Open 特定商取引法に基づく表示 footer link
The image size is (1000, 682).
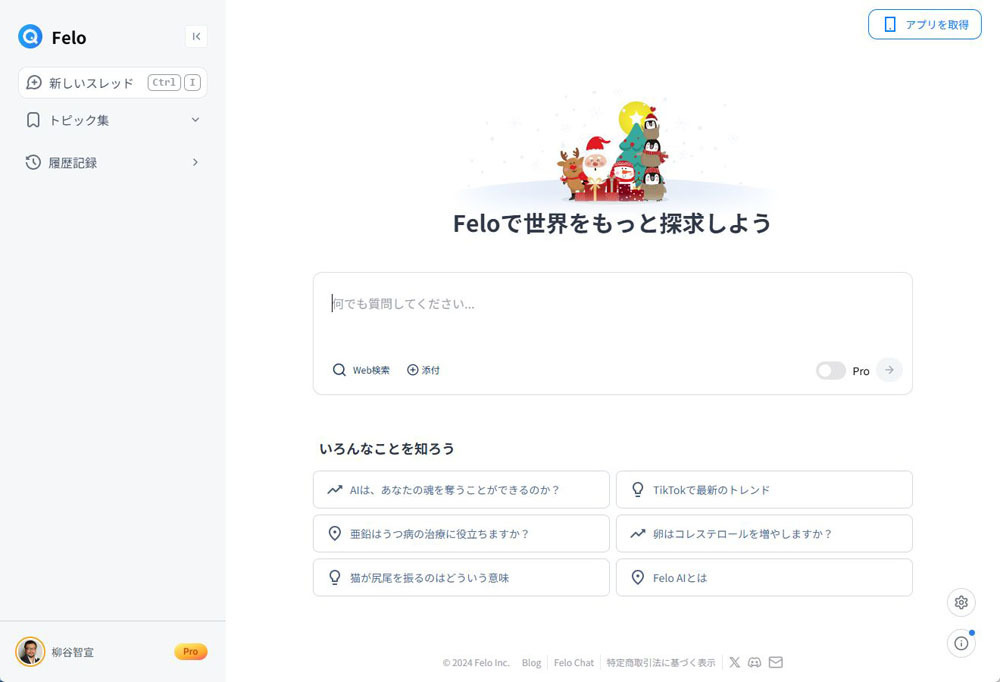(661, 663)
